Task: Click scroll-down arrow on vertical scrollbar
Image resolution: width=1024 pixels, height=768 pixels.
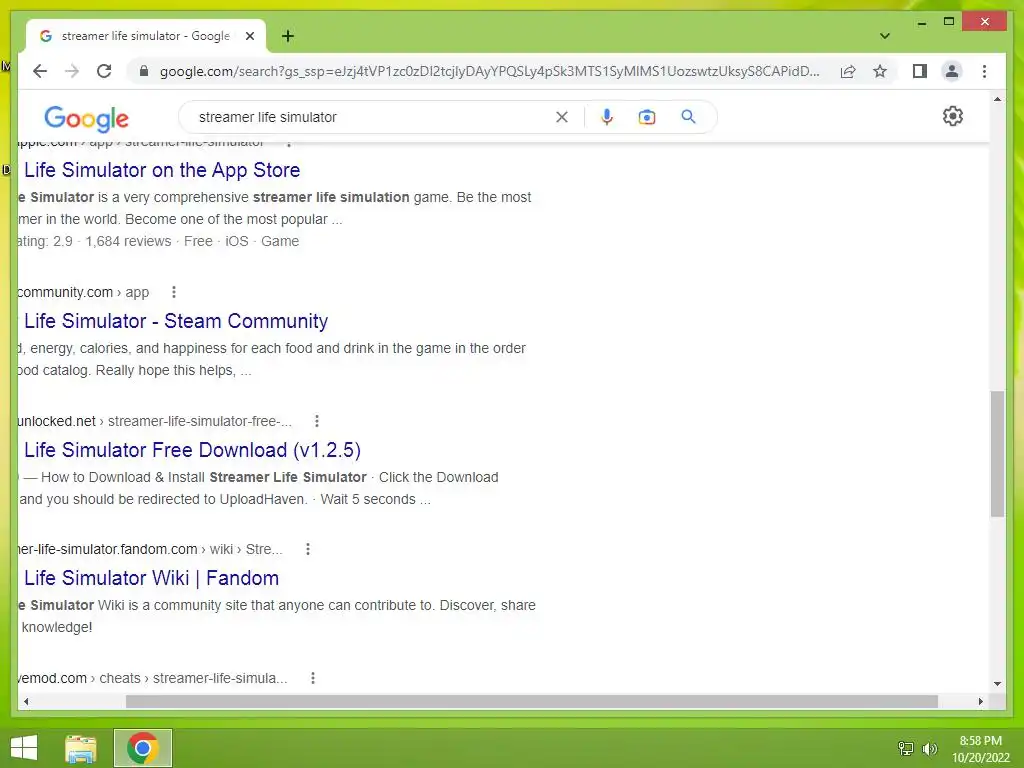Action: (x=997, y=684)
